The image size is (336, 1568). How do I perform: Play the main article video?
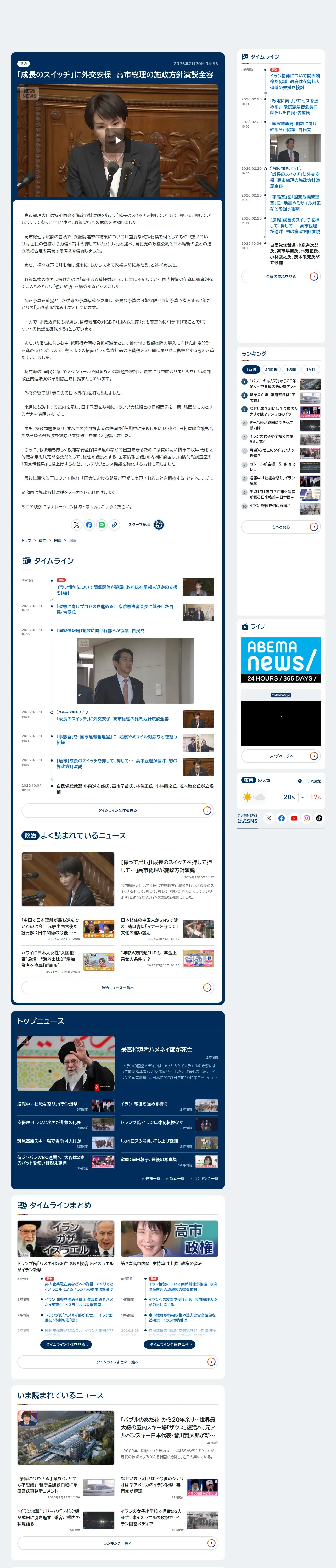click(x=118, y=140)
